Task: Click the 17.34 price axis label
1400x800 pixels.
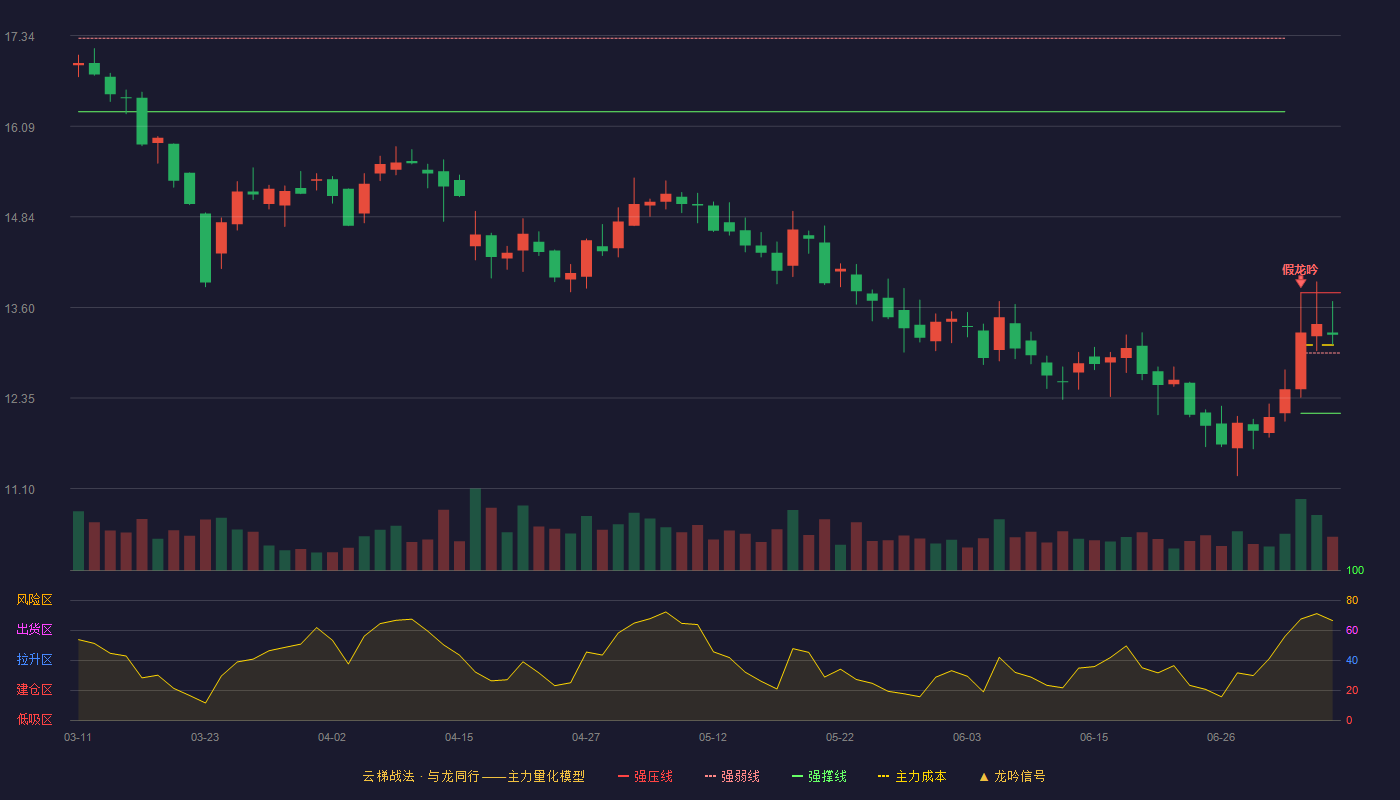Action: tap(19, 37)
